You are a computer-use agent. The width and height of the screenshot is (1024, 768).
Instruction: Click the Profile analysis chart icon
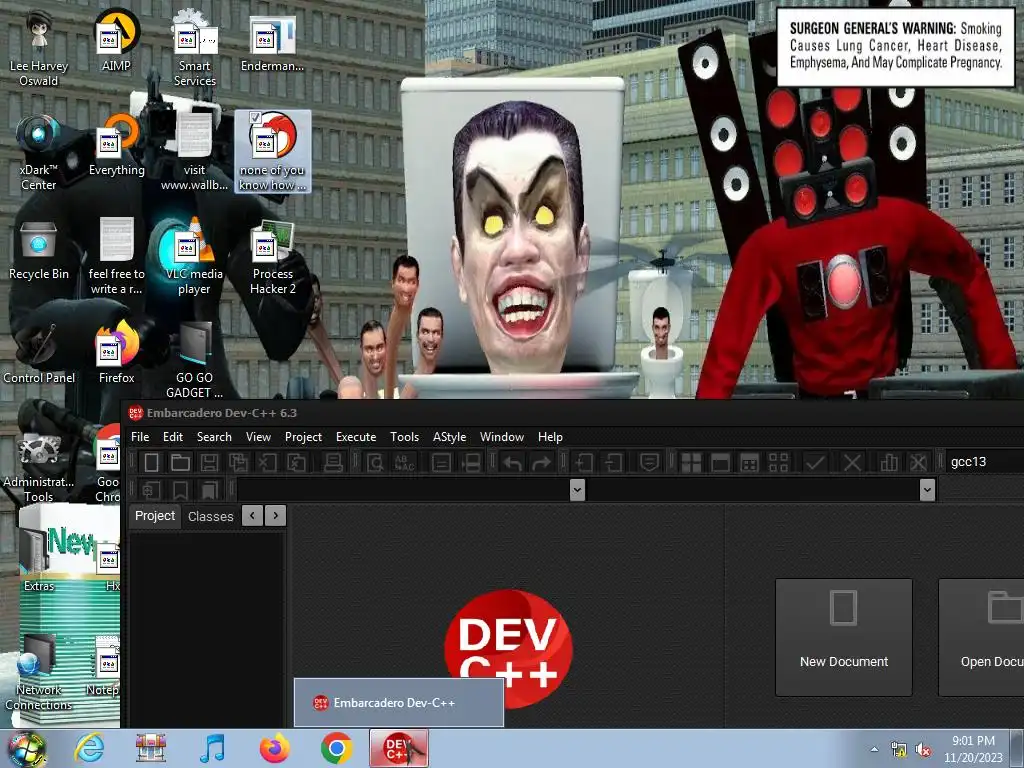point(889,462)
